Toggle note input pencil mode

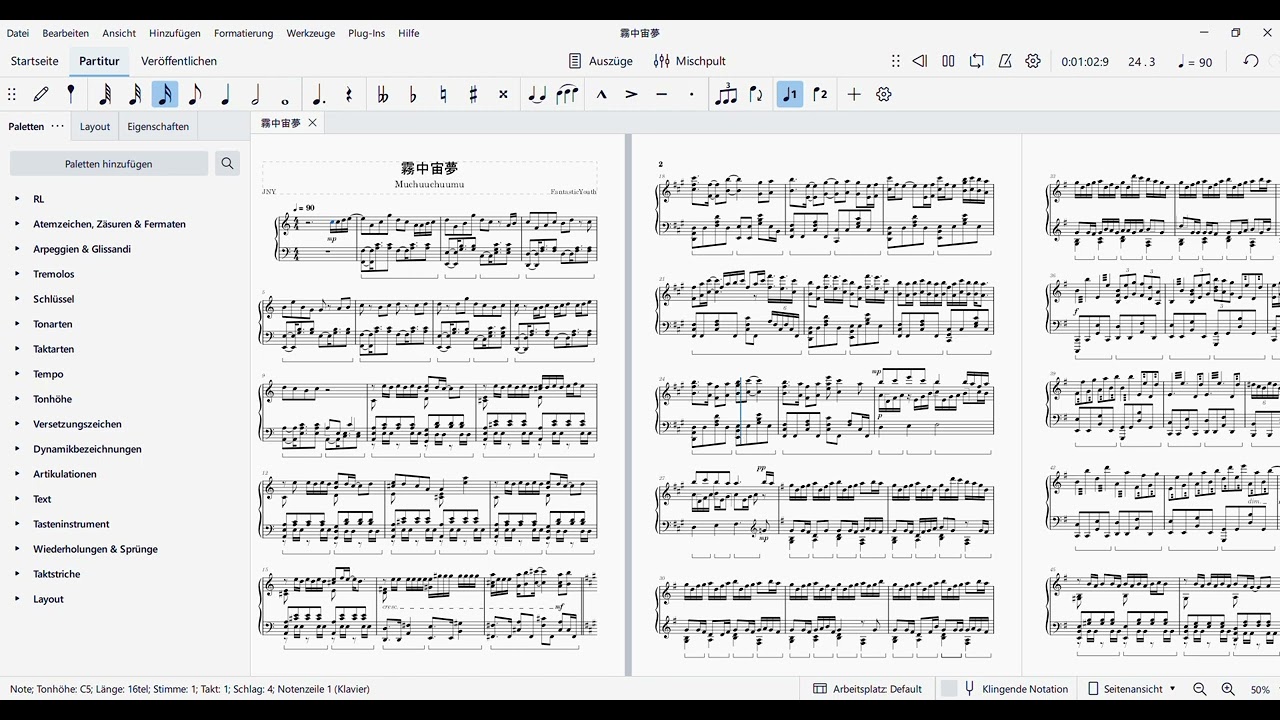click(x=41, y=94)
